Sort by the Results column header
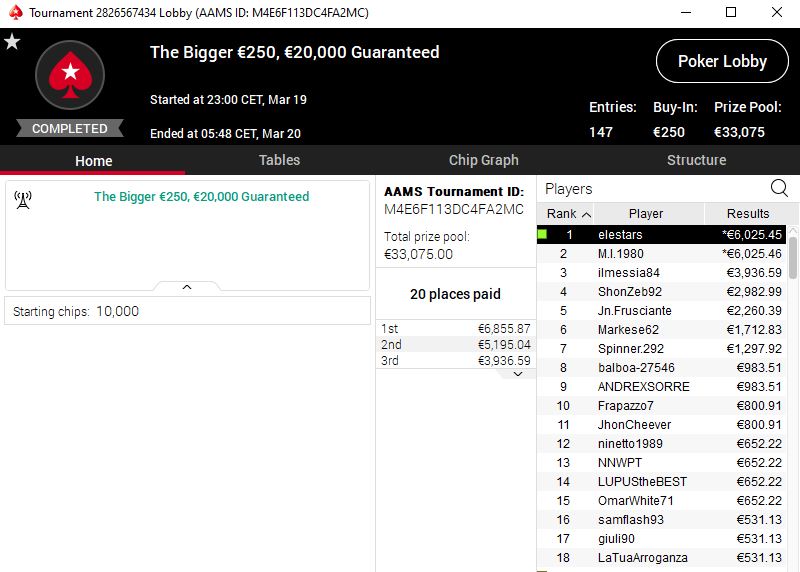This screenshot has width=800, height=572. click(747, 213)
